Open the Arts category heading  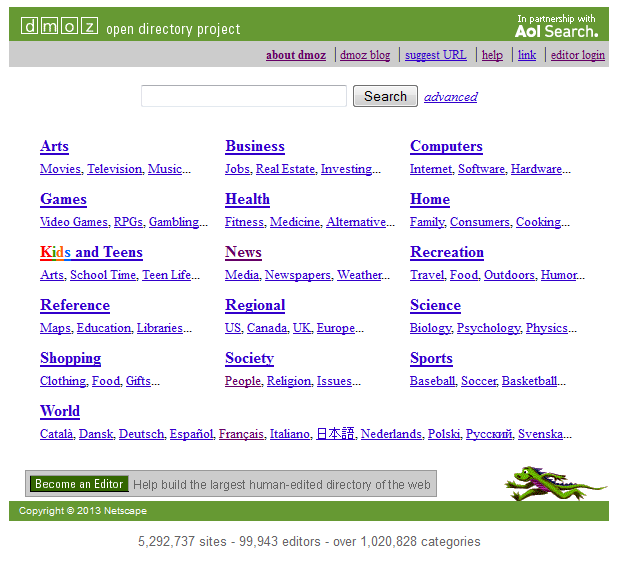pyautogui.click(x=54, y=146)
